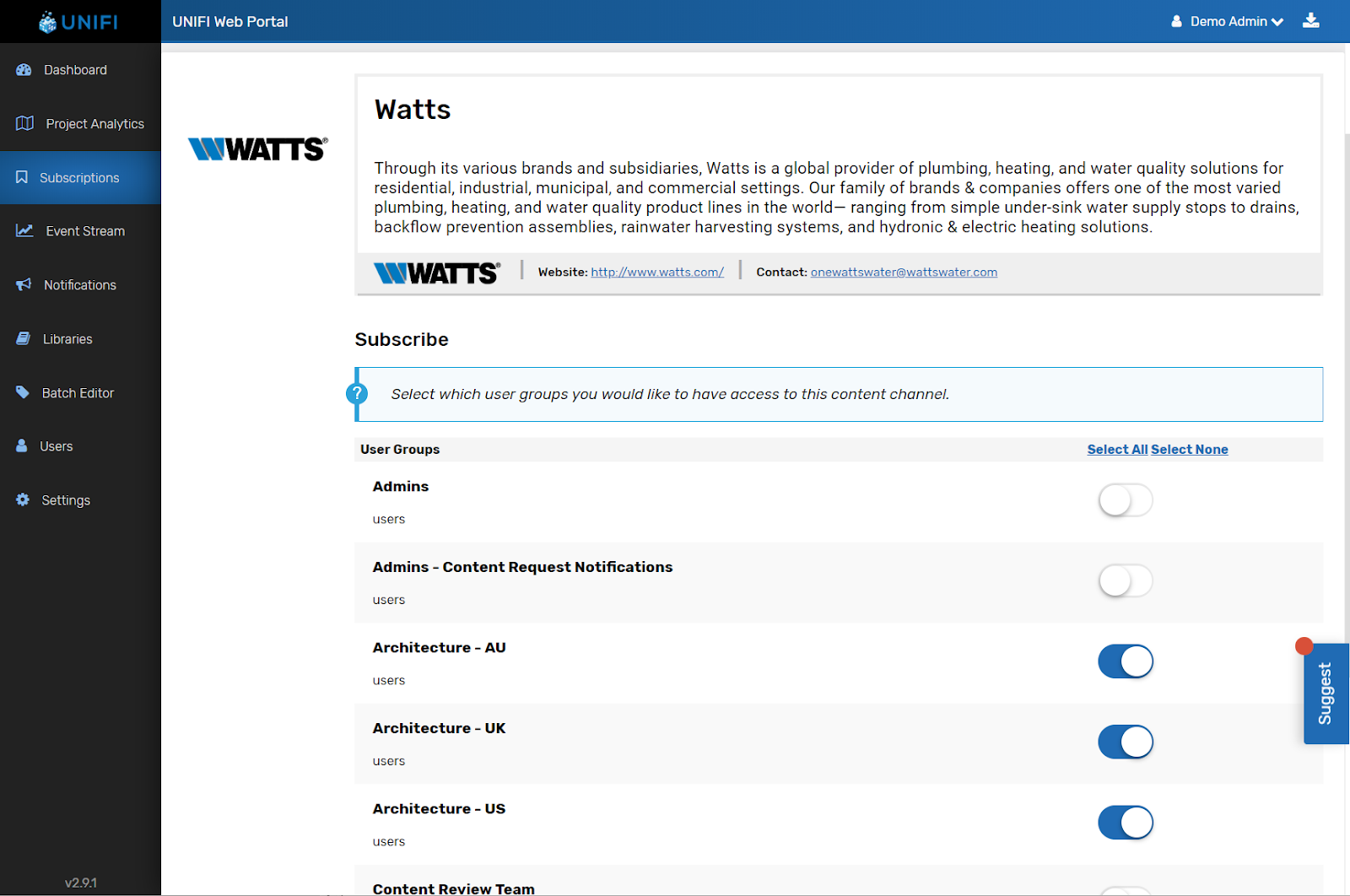The height and width of the screenshot is (896, 1350).
Task: Click the Dashboard gauge icon
Action: [24, 70]
